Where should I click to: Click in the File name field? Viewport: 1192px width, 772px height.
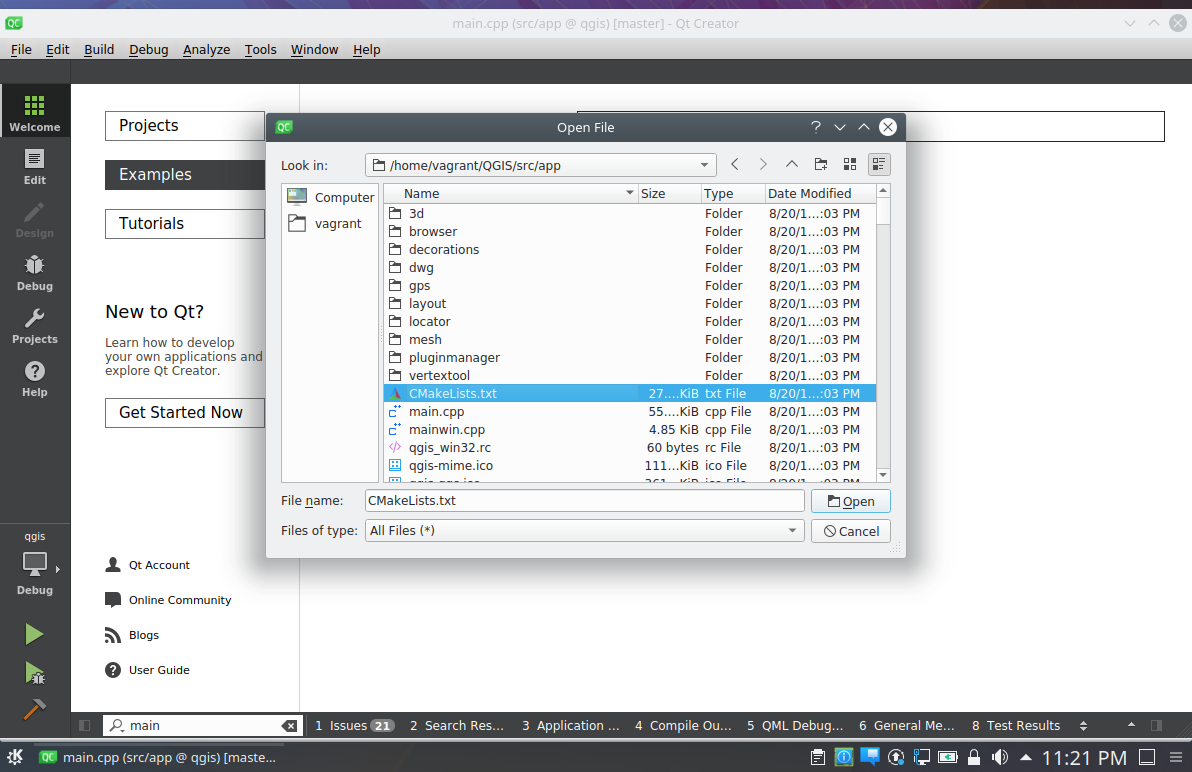(584, 501)
